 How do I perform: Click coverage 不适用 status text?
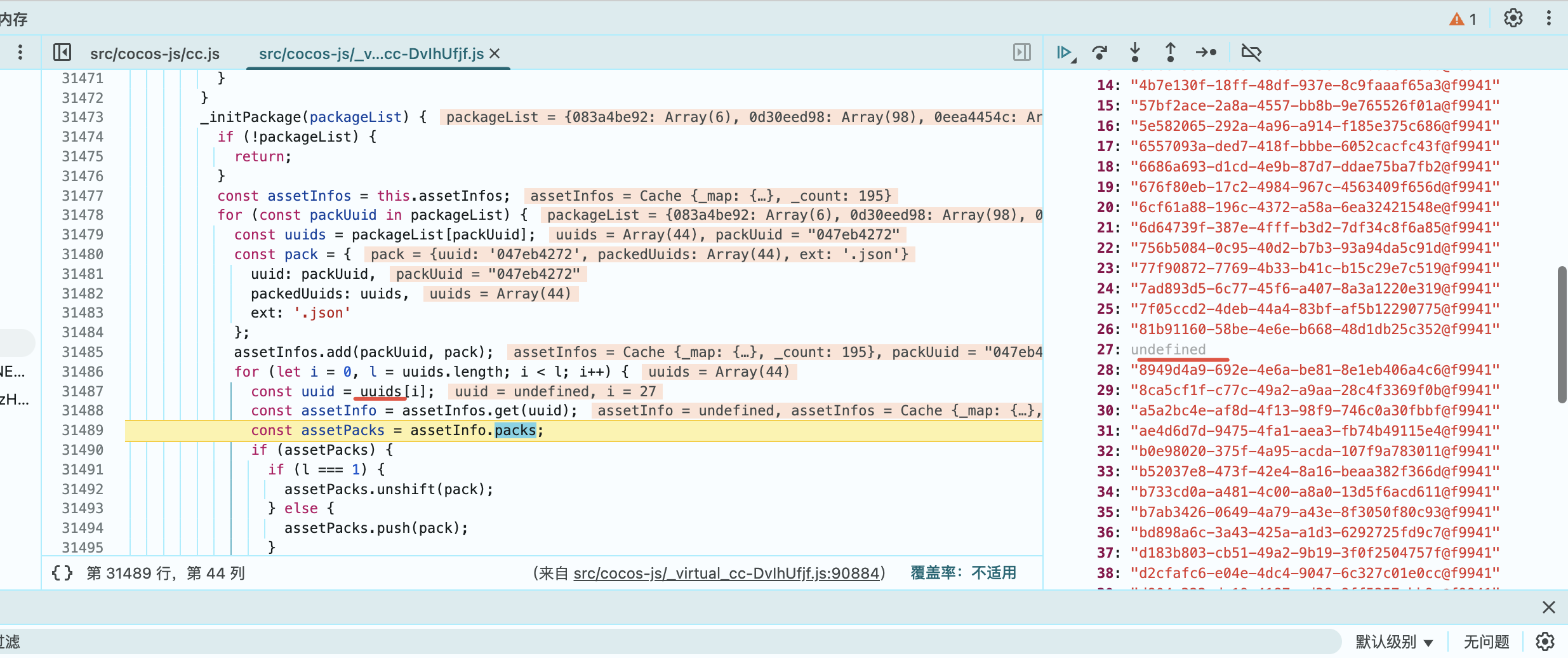[964, 573]
